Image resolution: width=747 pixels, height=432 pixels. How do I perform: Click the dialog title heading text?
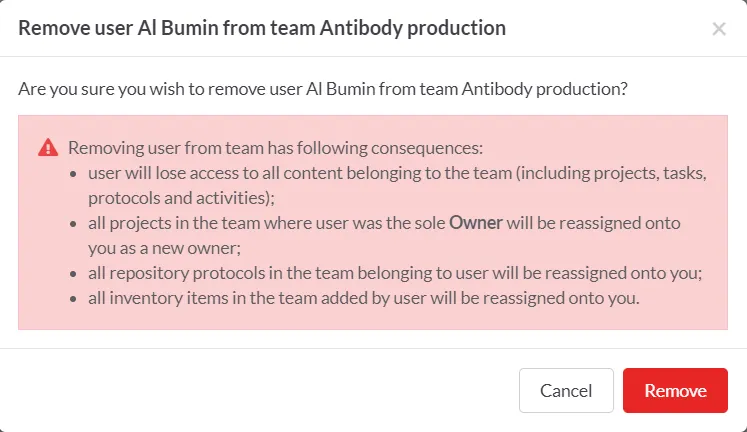coord(262,28)
